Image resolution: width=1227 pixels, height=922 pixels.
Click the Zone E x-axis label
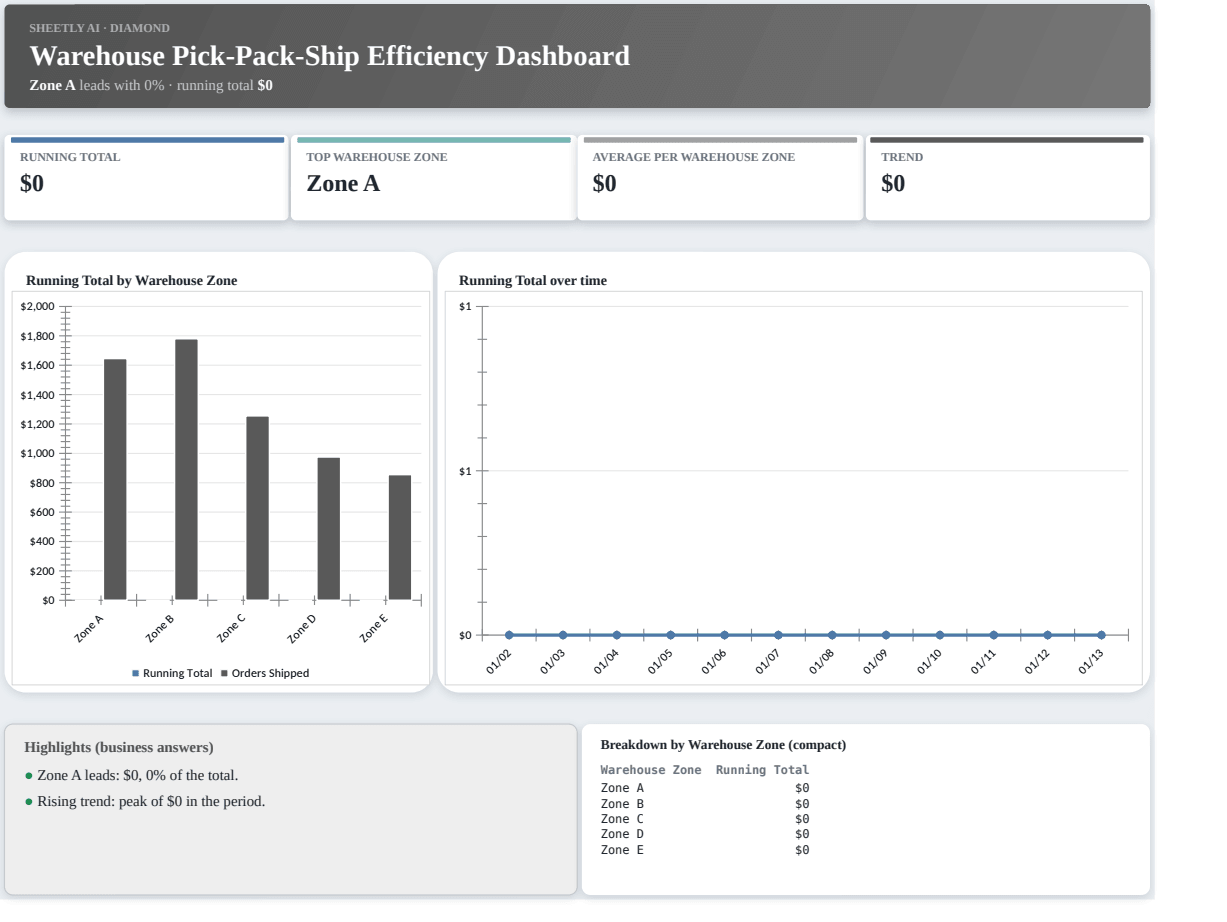(x=374, y=627)
